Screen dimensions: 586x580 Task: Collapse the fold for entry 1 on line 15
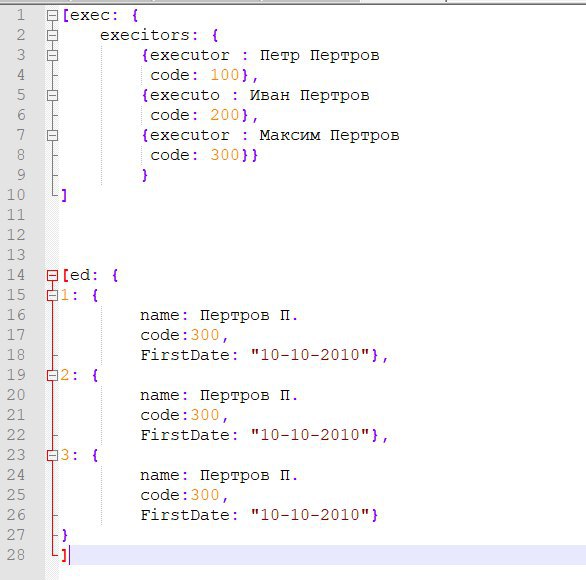coord(52,296)
